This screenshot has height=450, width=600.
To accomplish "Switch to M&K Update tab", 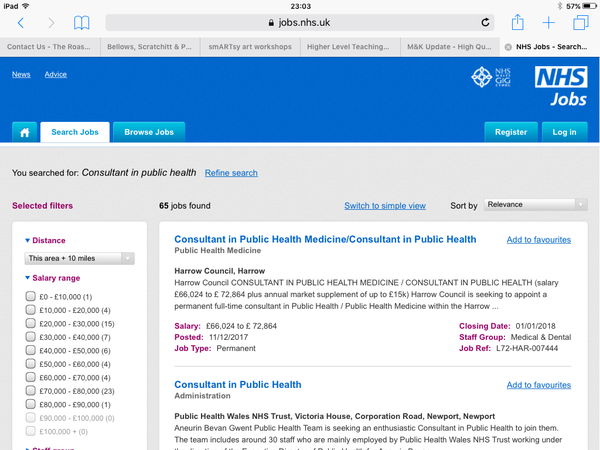I will pos(449,47).
